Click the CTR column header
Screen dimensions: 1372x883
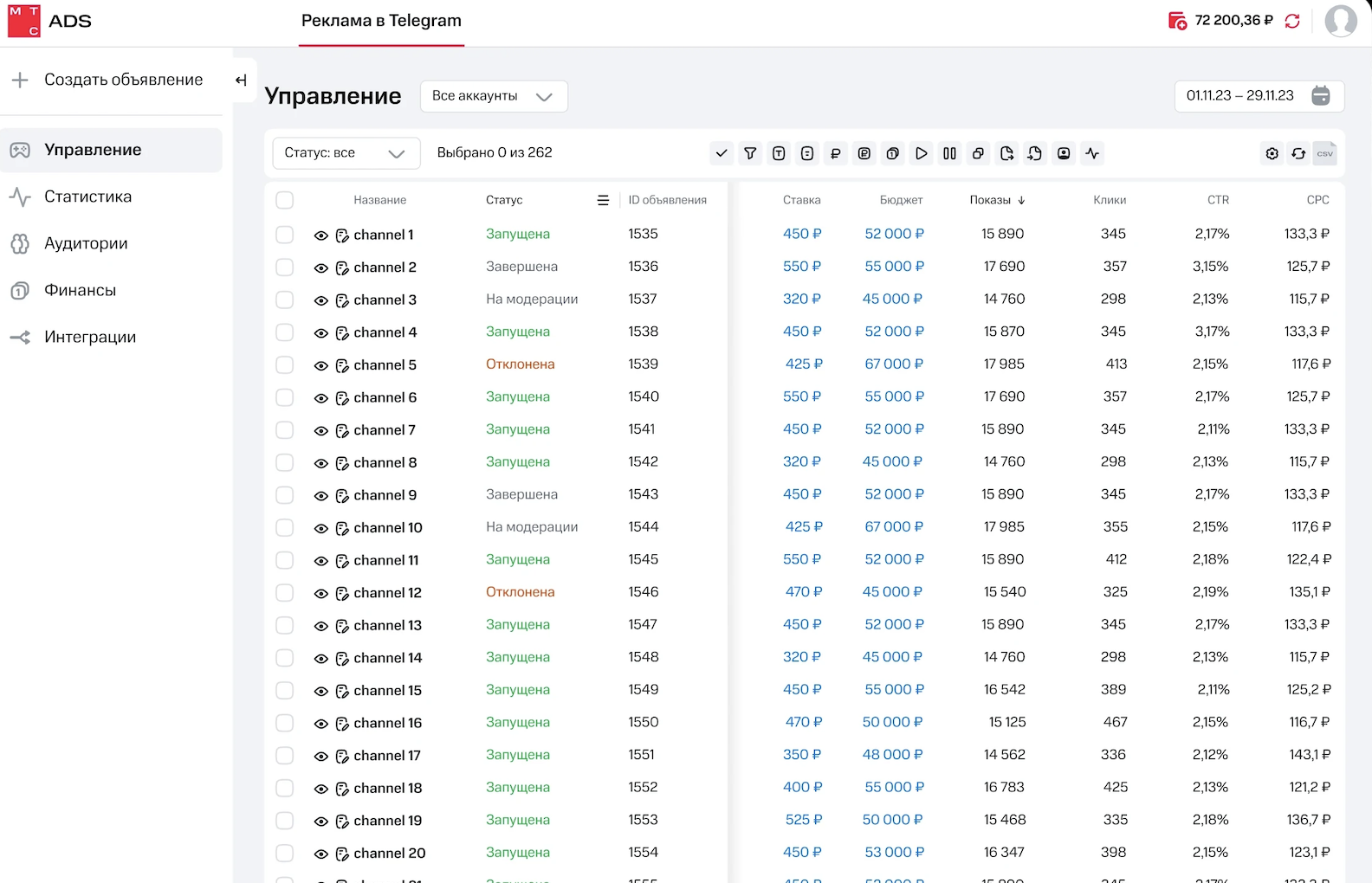(x=1218, y=200)
